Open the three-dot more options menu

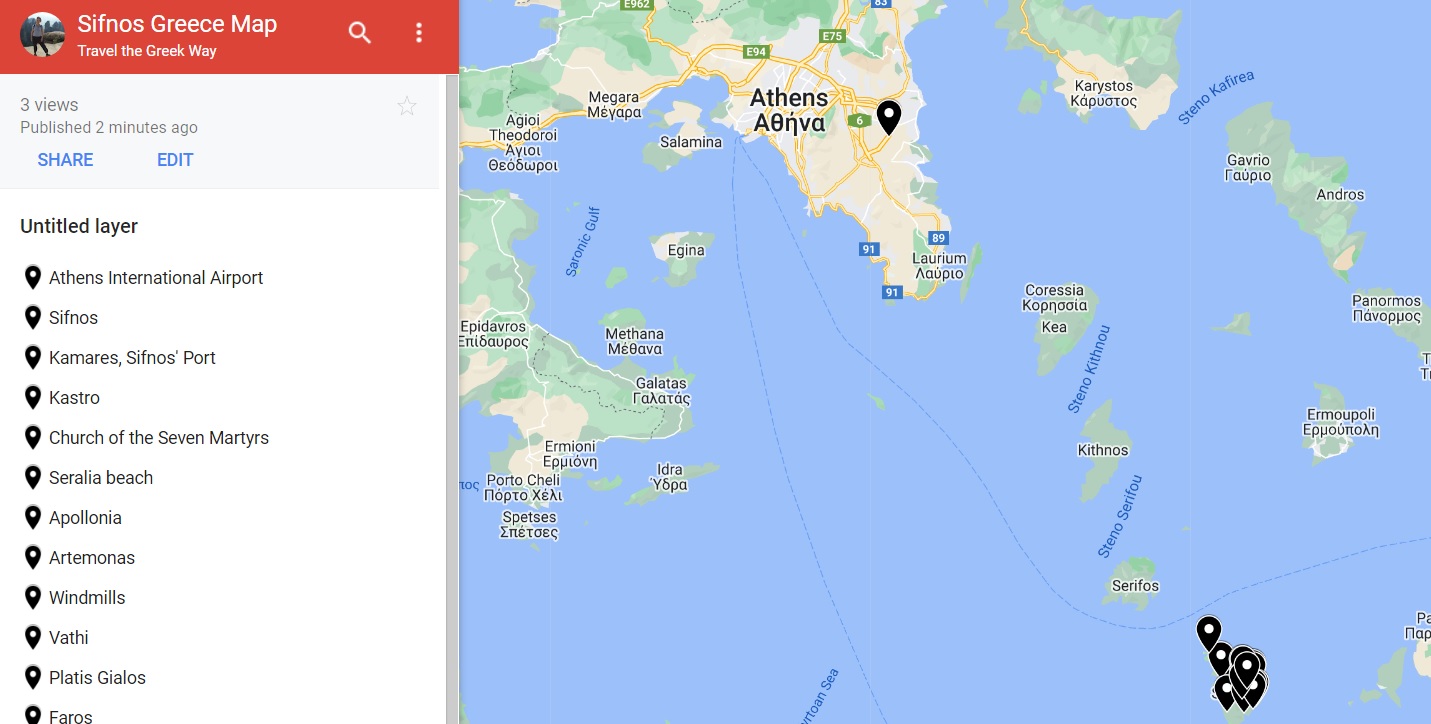[x=419, y=33]
